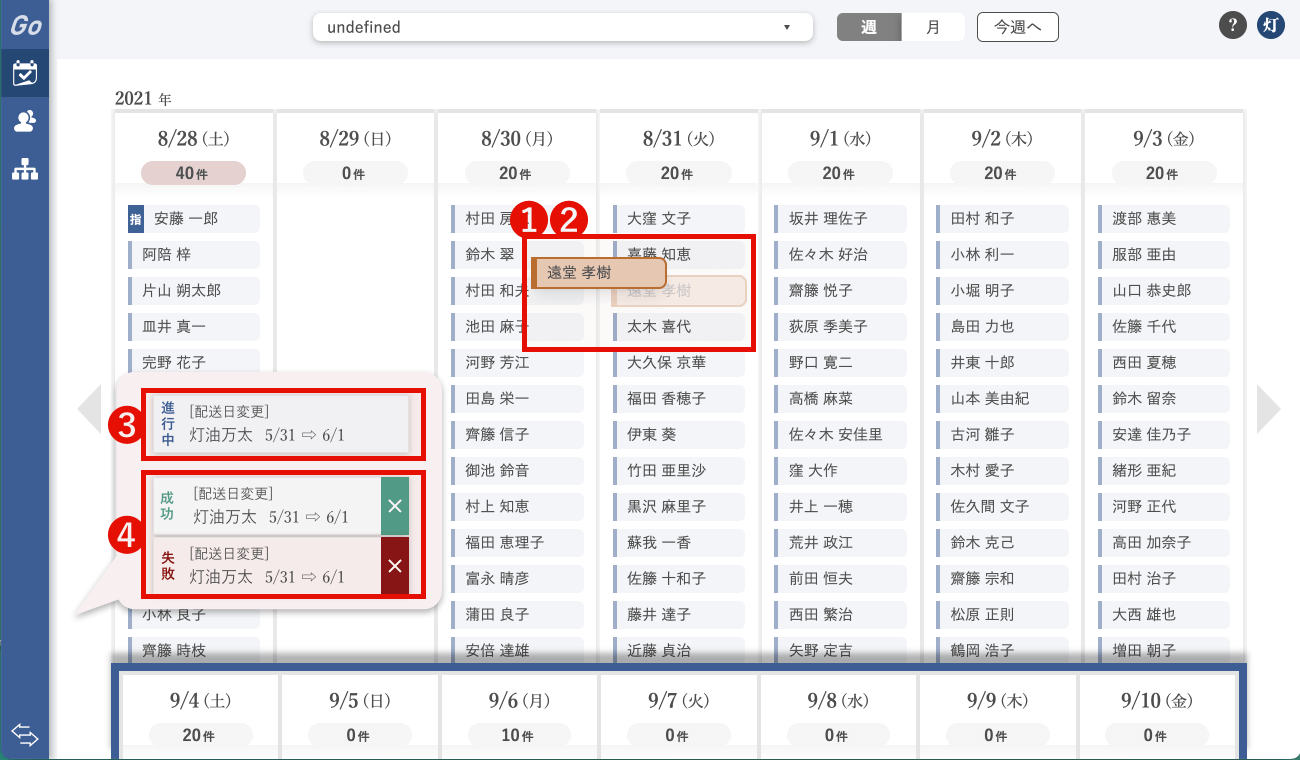
Task: Select 坂井 理佐子 entry
Action: [x=841, y=219]
